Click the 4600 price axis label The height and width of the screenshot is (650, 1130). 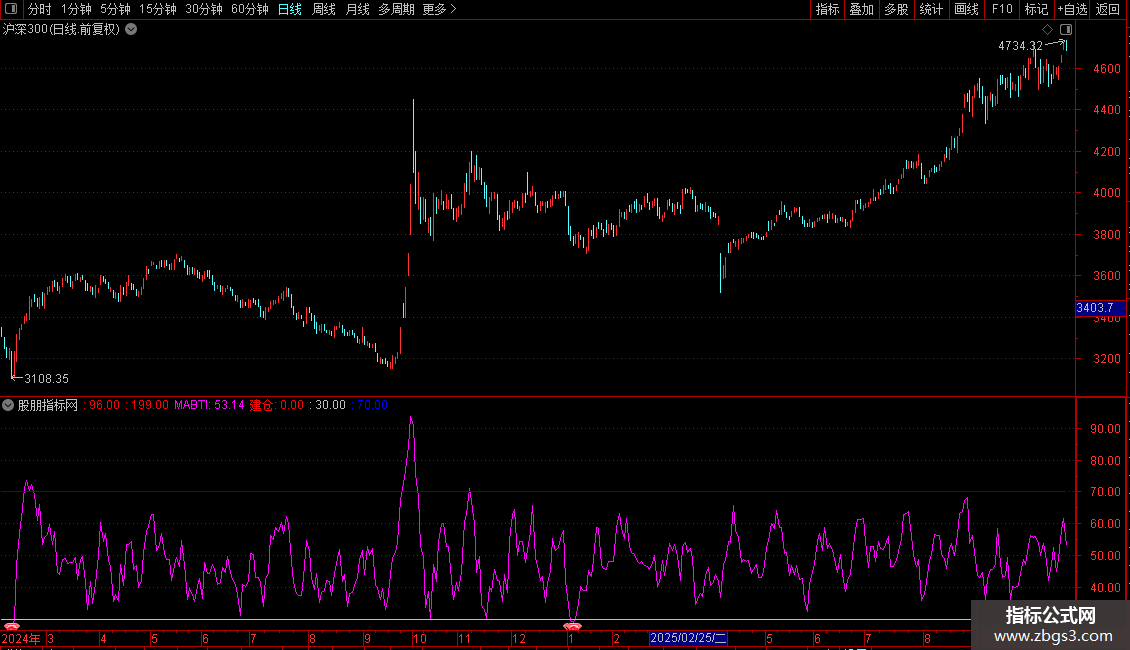point(1107,69)
